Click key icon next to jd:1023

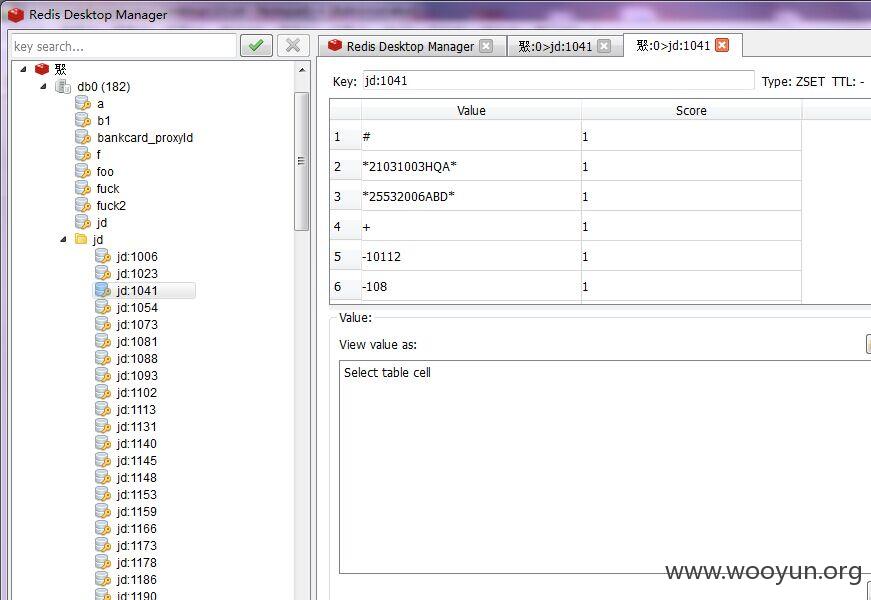[103, 273]
